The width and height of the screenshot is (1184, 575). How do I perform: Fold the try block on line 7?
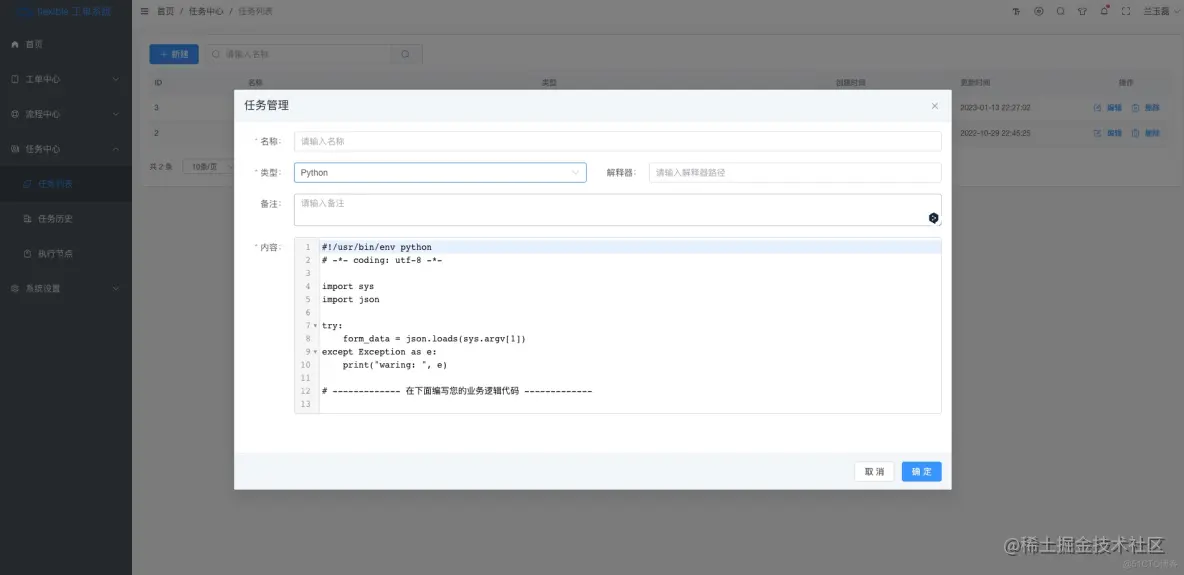tap(315, 326)
